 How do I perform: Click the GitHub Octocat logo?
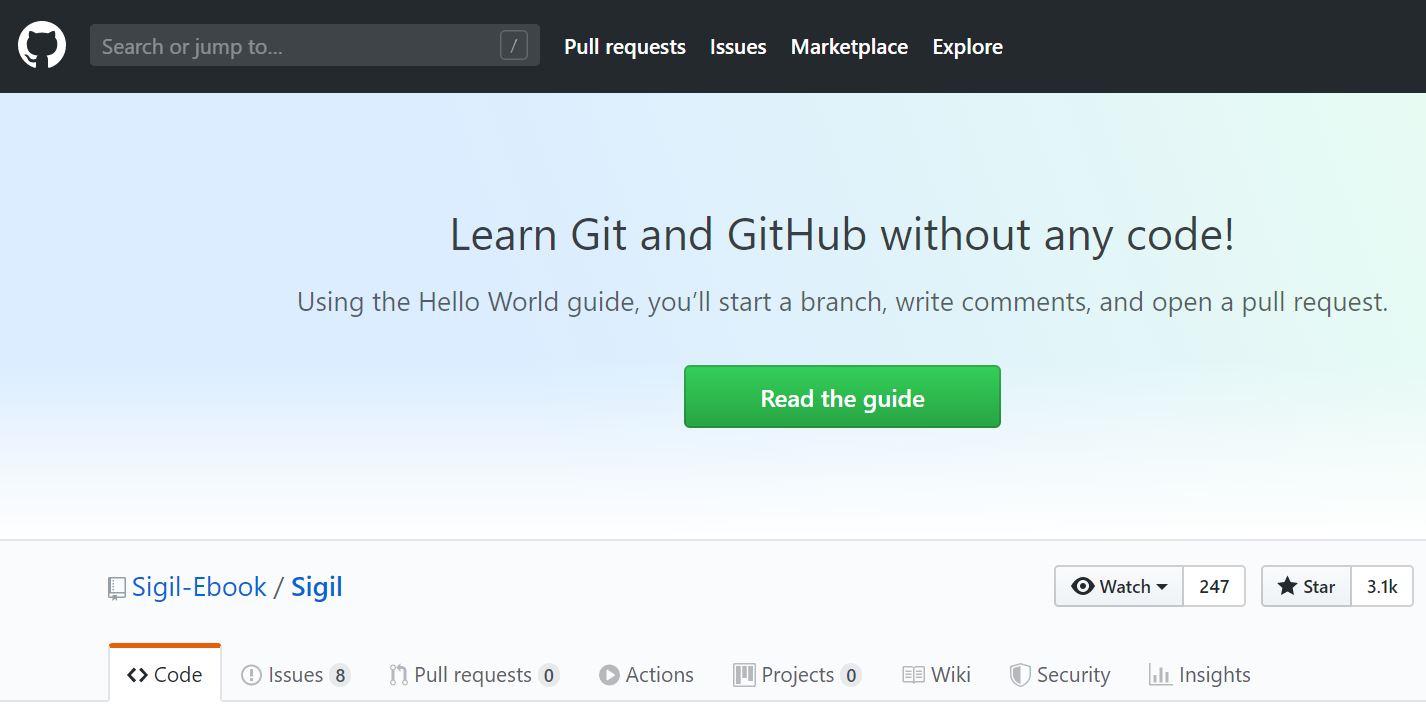[x=42, y=46]
